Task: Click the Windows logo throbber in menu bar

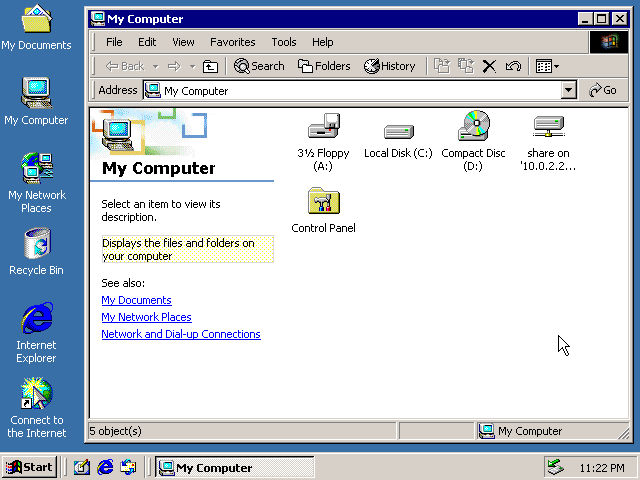Action: pyautogui.click(x=609, y=42)
